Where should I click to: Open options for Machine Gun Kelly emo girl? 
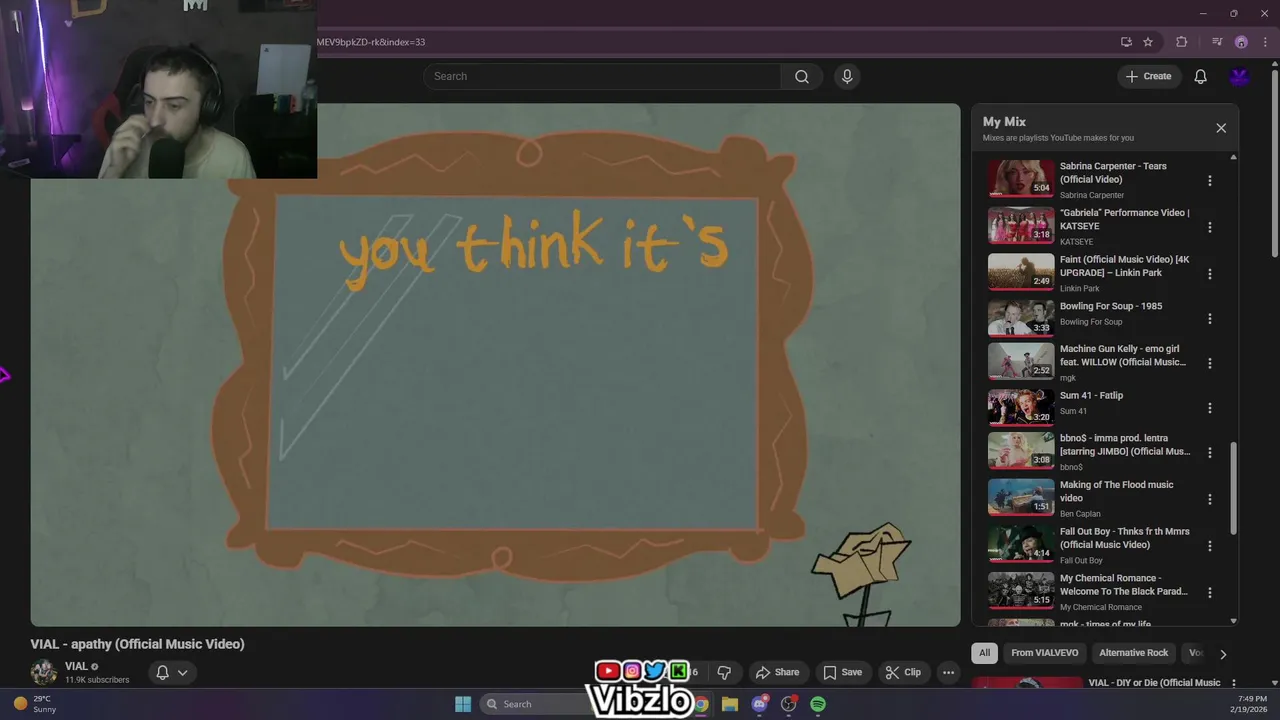tap(1209, 363)
